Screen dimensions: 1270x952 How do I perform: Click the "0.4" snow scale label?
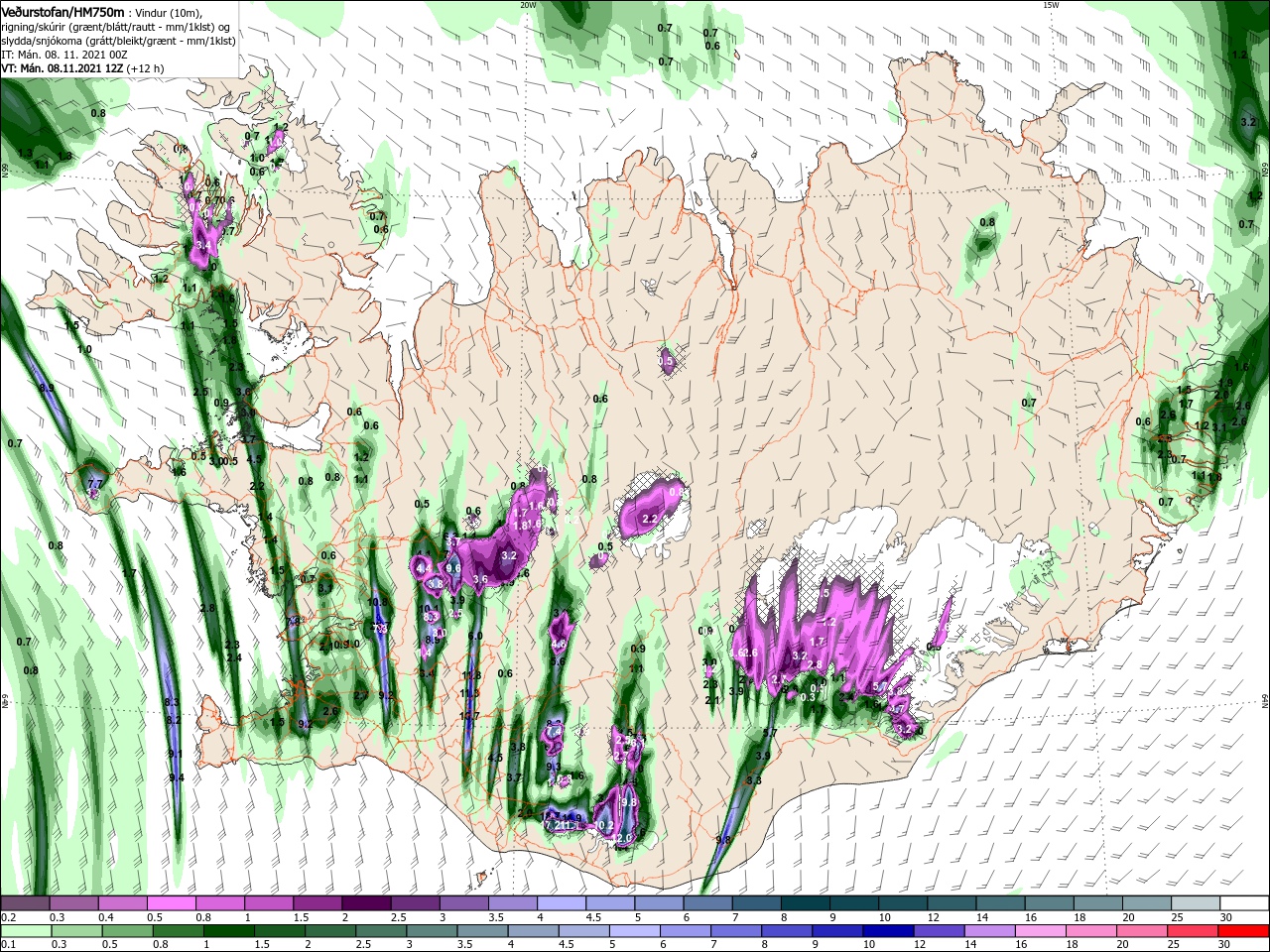tap(105, 917)
